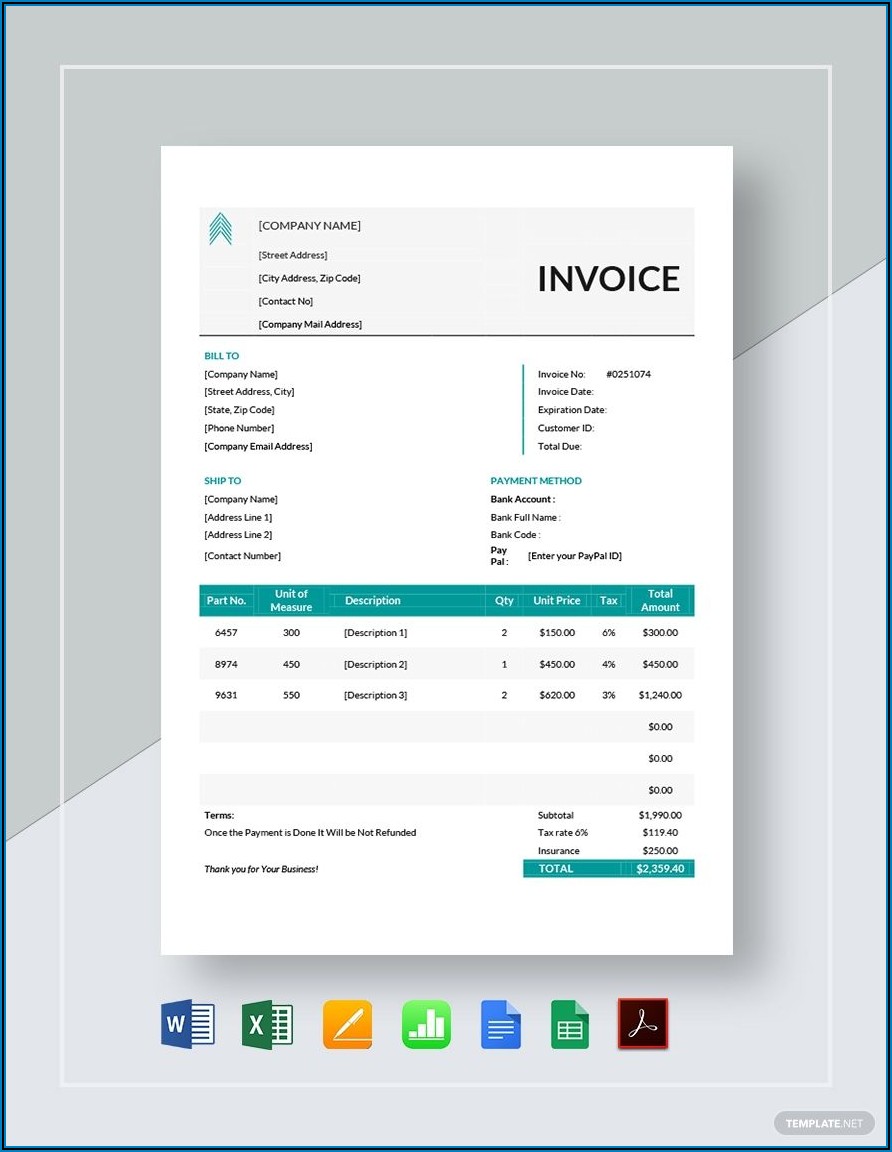Select the Microsoft Excel format icon

click(267, 1024)
